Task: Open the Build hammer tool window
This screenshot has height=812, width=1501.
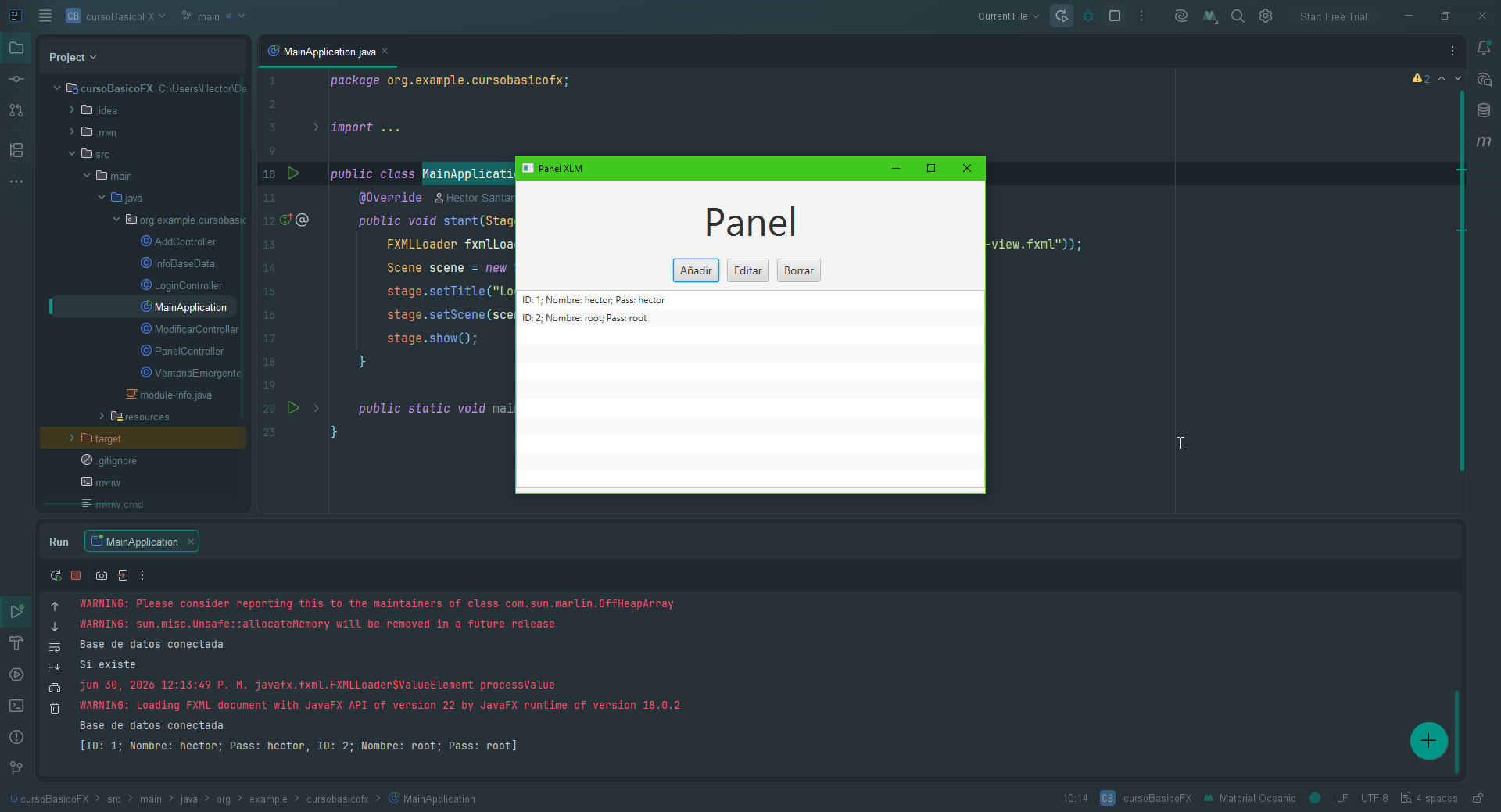Action: tap(16, 642)
